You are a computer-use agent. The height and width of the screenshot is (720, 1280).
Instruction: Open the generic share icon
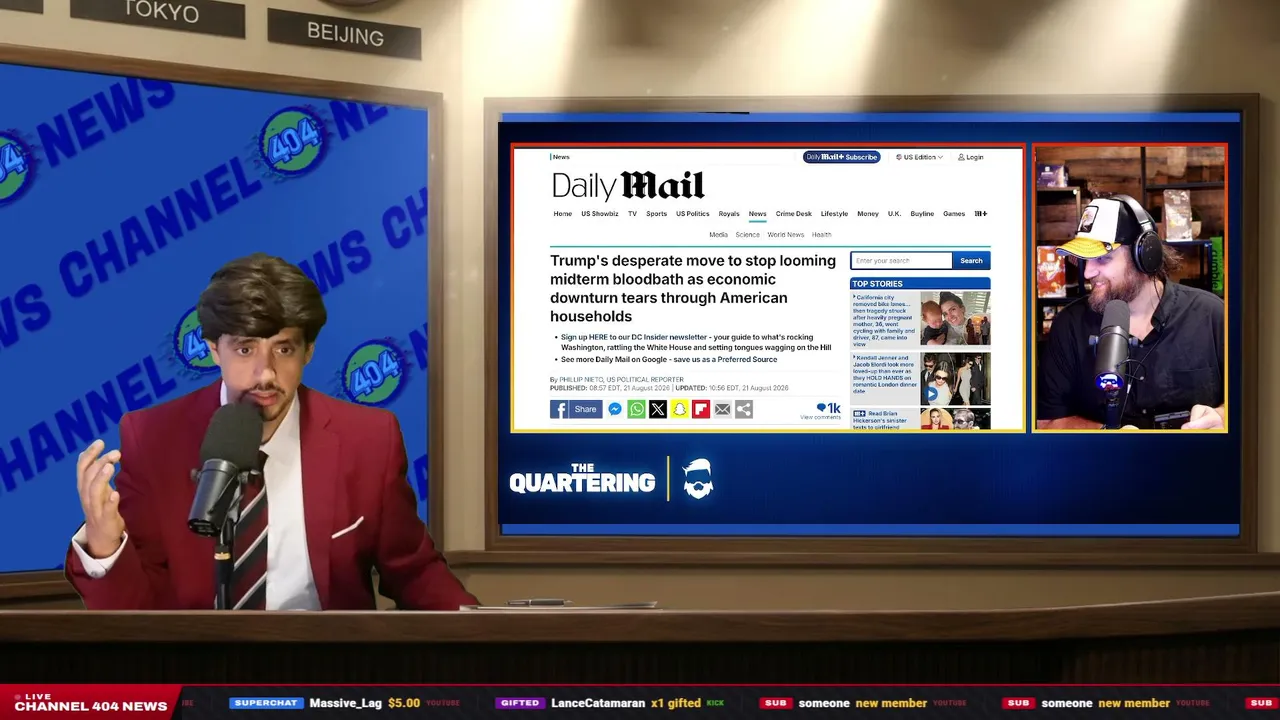(744, 409)
